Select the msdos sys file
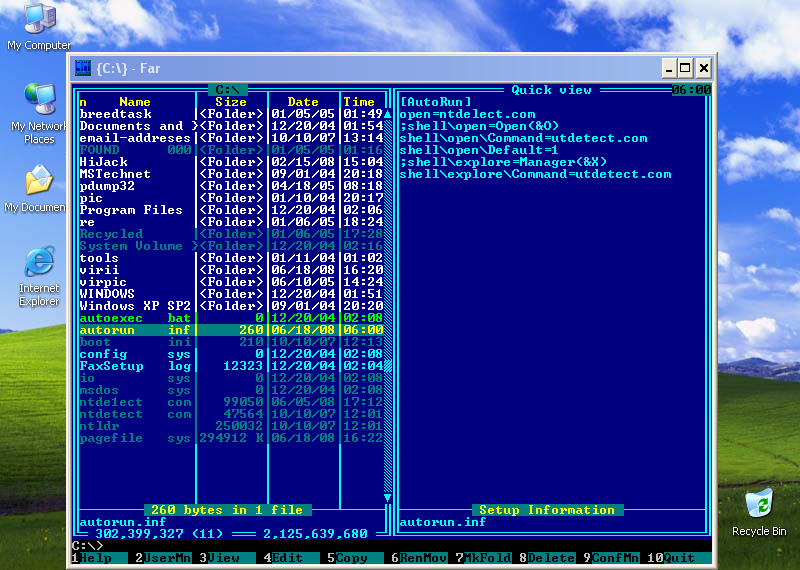 pyautogui.click(x=231, y=390)
